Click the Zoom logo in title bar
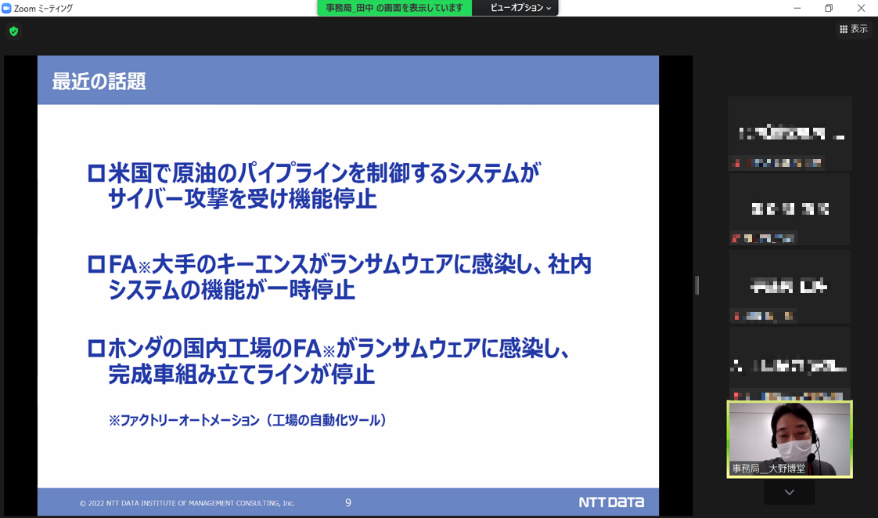 [7, 8]
